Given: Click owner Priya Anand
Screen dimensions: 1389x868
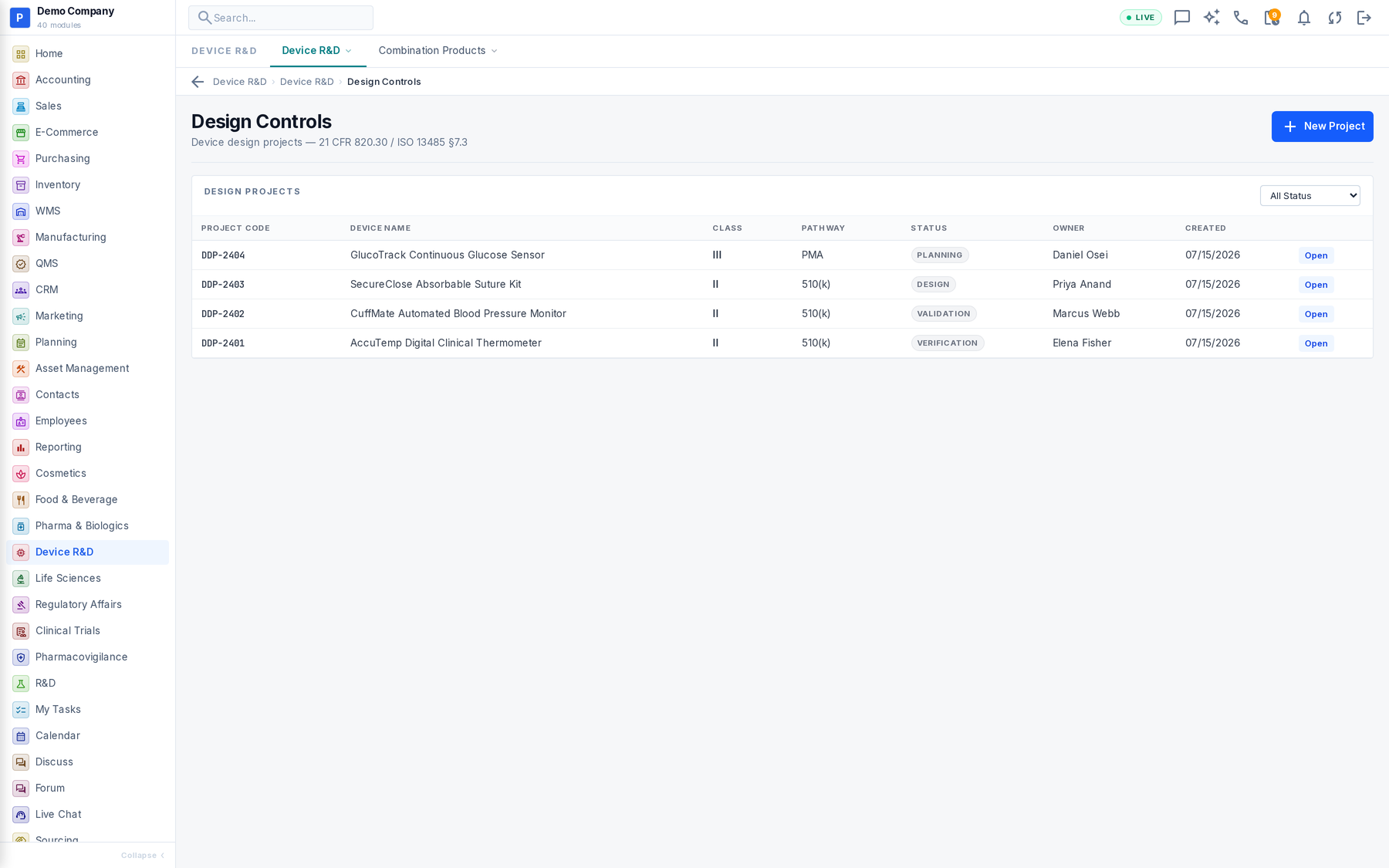Looking at the screenshot, I should point(1082,285).
